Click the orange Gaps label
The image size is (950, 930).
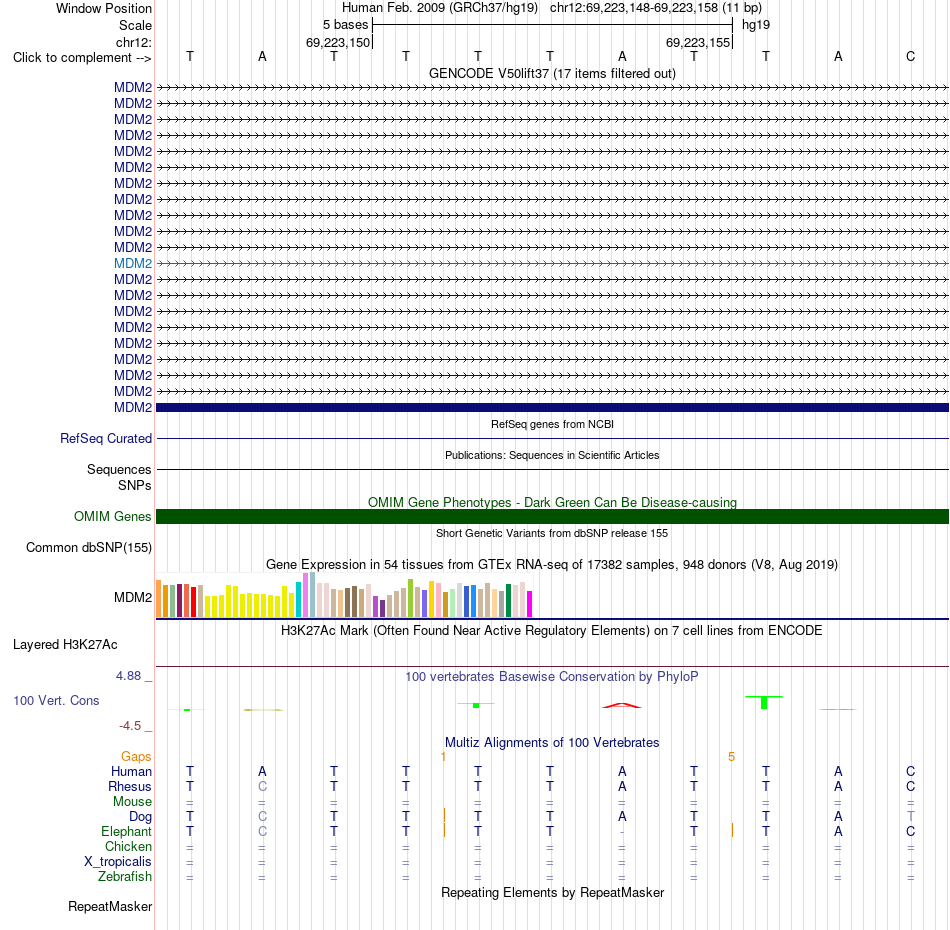[x=136, y=756]
